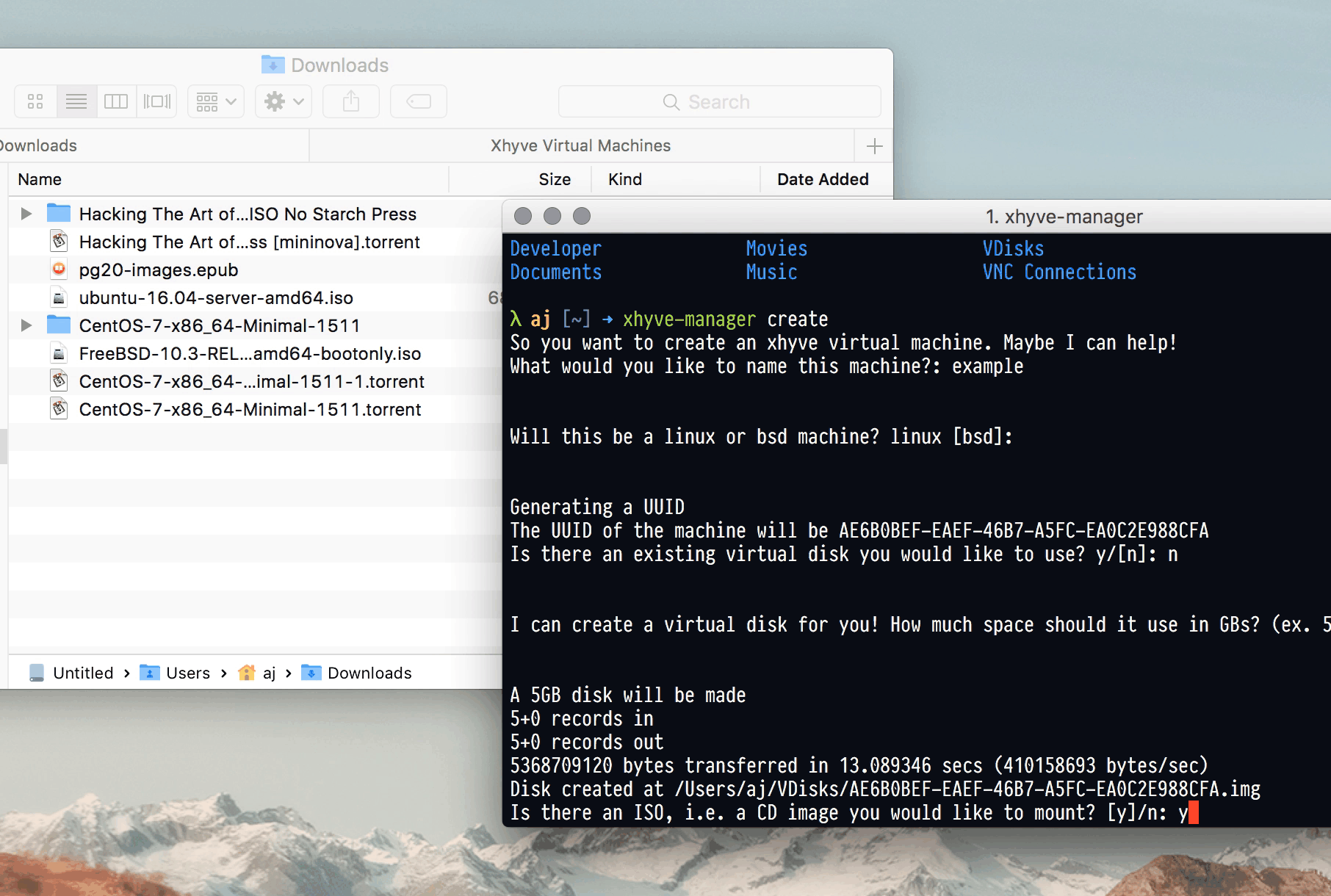
Task: Click the Movies directory in terminal
Action: pos(776,248)
